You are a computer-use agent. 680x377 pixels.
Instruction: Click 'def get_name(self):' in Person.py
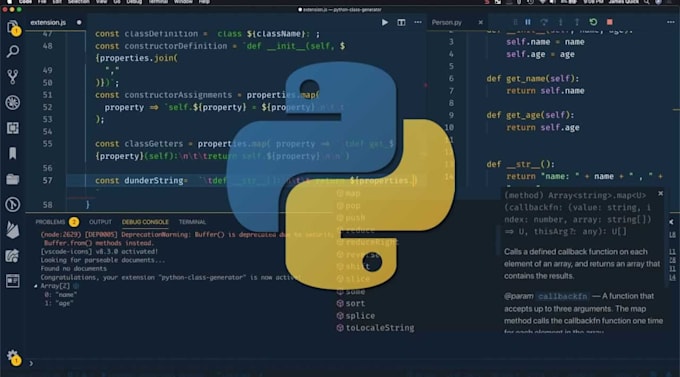tap(533, 79)
